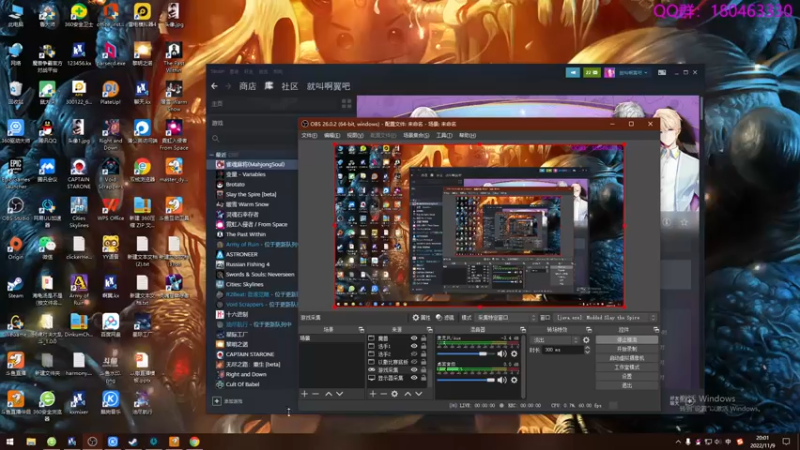
Task: Collapse the 最近 category in Steam library
Action: [x=212, y=155]
